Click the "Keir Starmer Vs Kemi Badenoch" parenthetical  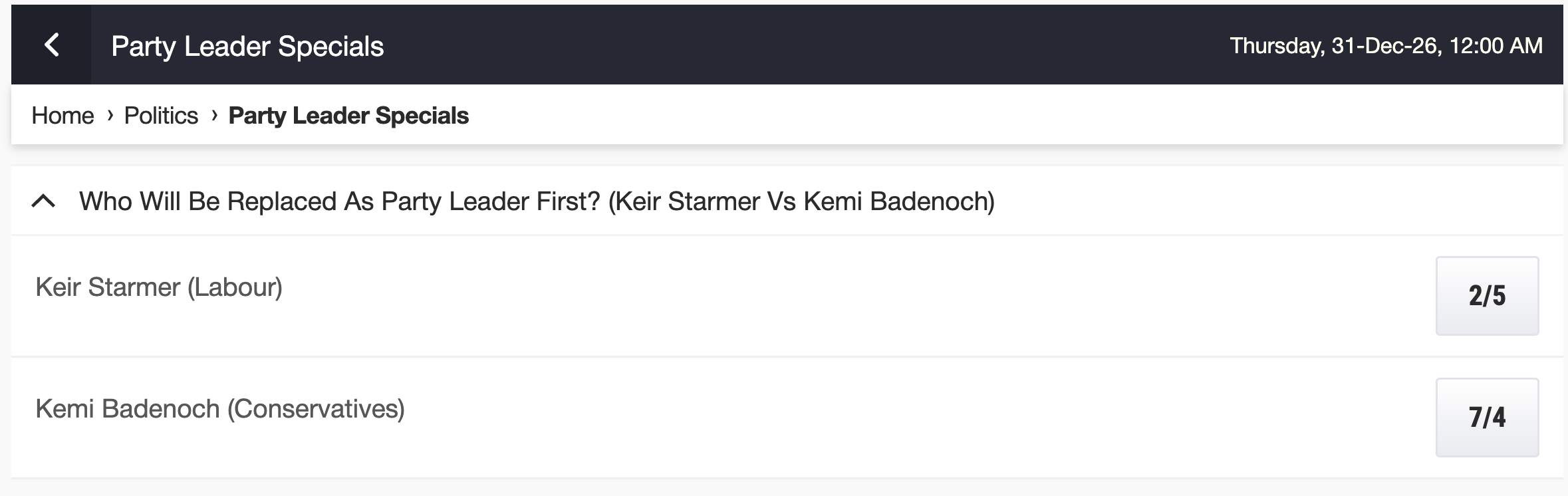[x=801, y=201]
